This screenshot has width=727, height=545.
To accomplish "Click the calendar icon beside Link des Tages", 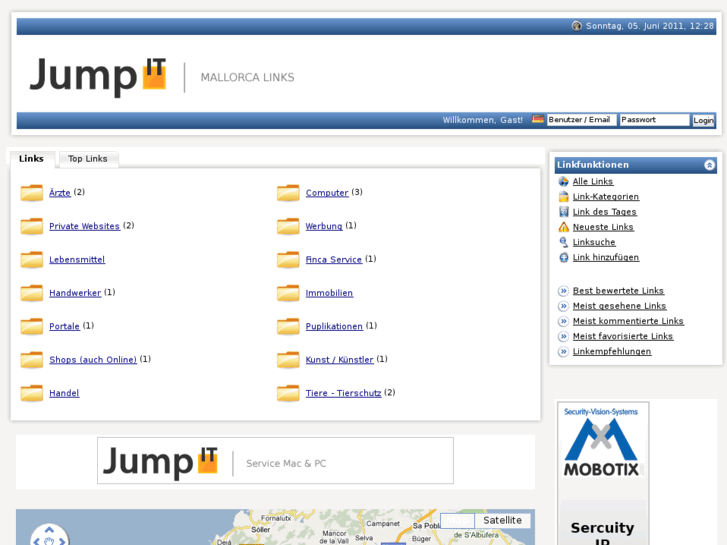I will point(563,212).
